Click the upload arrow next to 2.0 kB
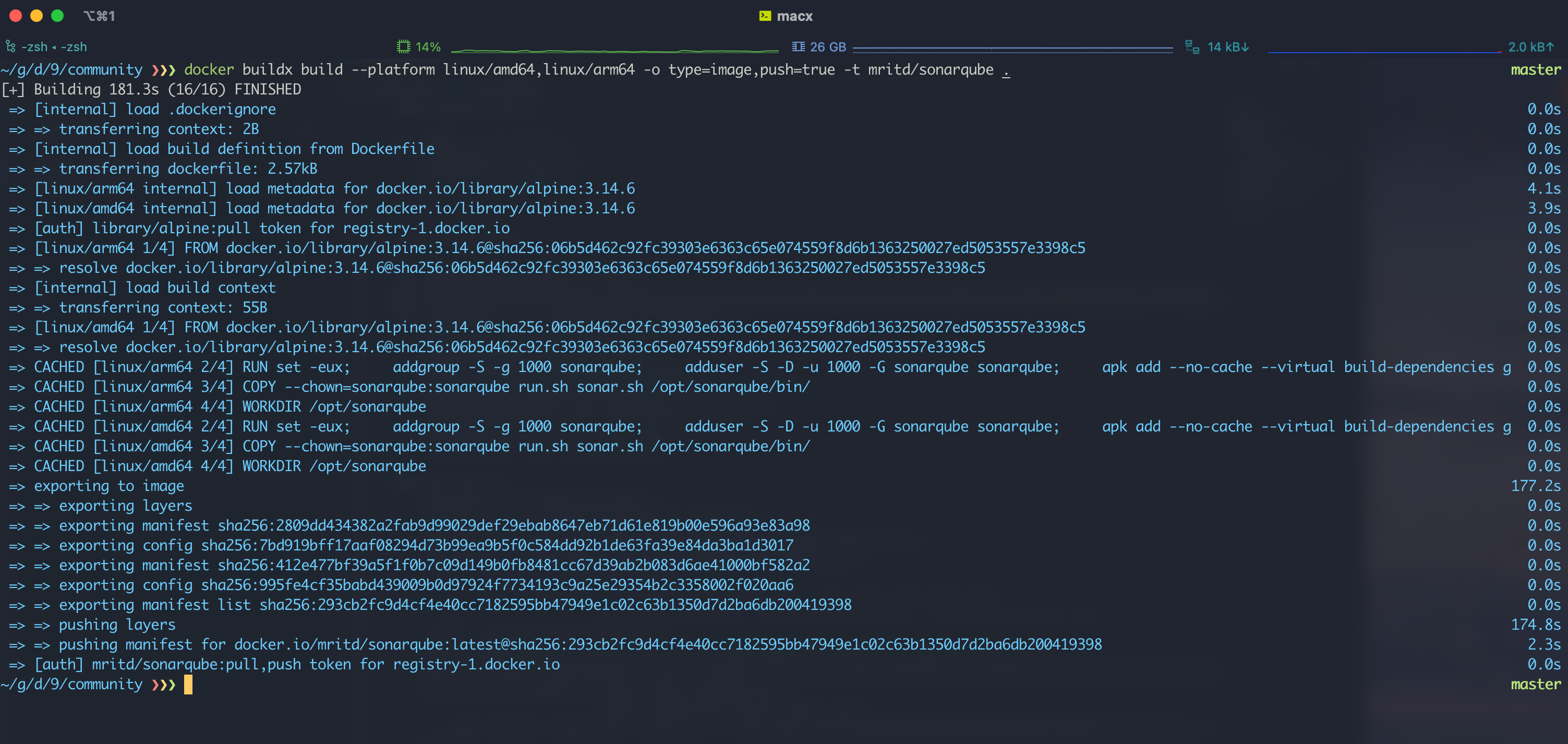1568x744 pixels. pos(1550,47)
